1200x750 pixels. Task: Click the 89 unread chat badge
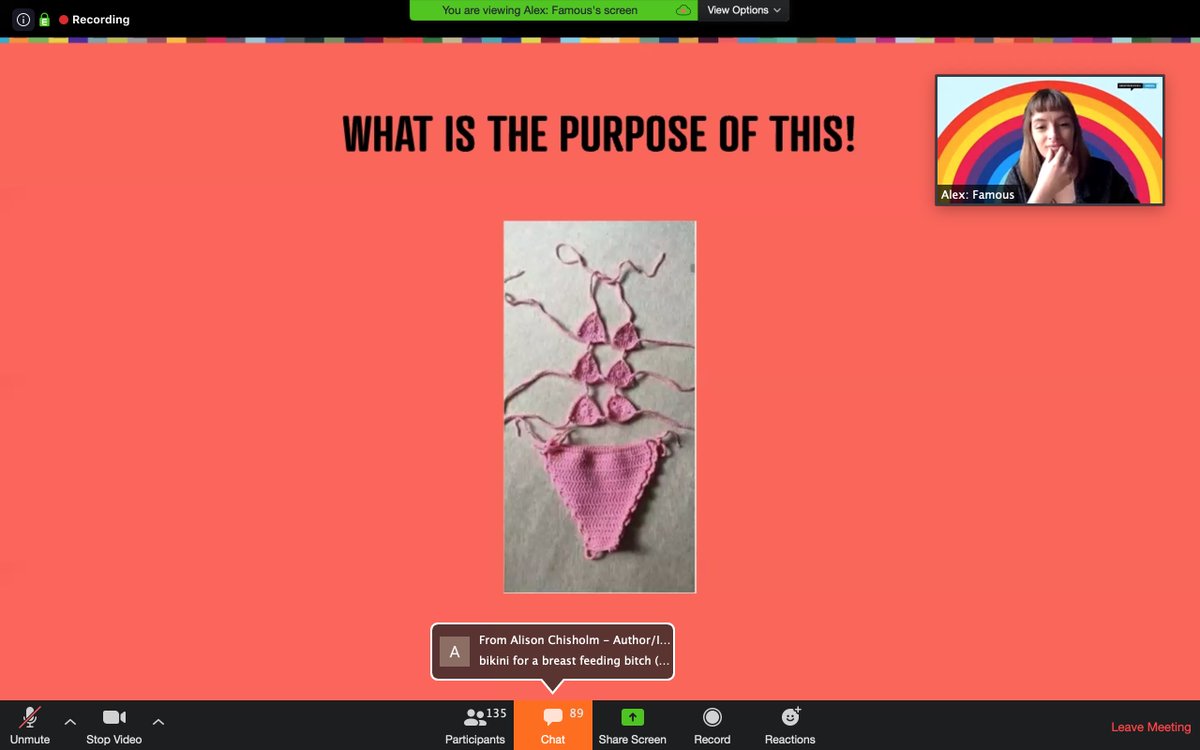click(573, 713)
